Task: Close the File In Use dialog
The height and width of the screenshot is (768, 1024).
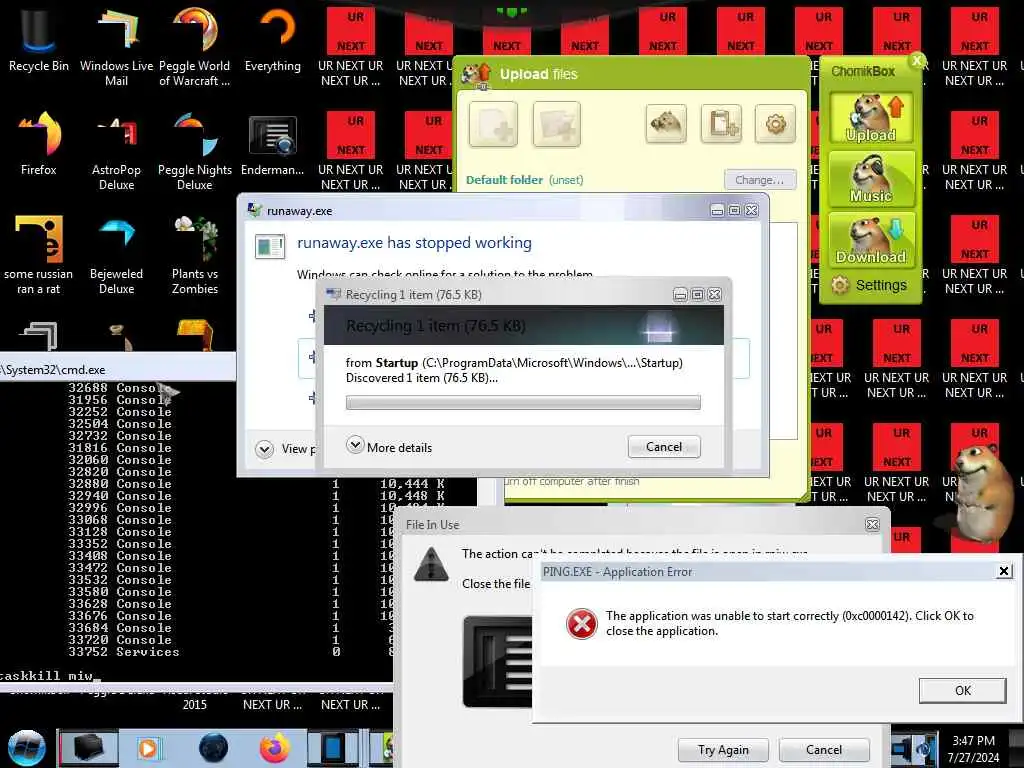Action: [872, 524]
